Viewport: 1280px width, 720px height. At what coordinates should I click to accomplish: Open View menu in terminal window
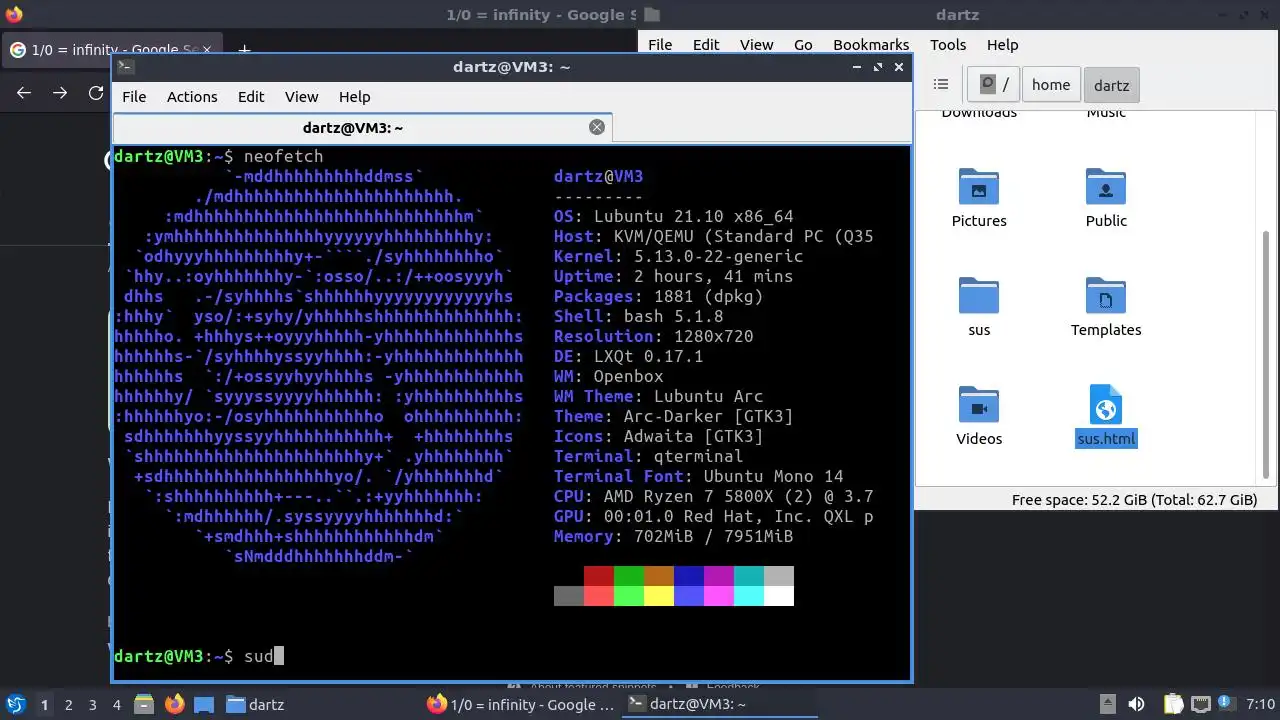pyautogui.click(x=301, y=97)
